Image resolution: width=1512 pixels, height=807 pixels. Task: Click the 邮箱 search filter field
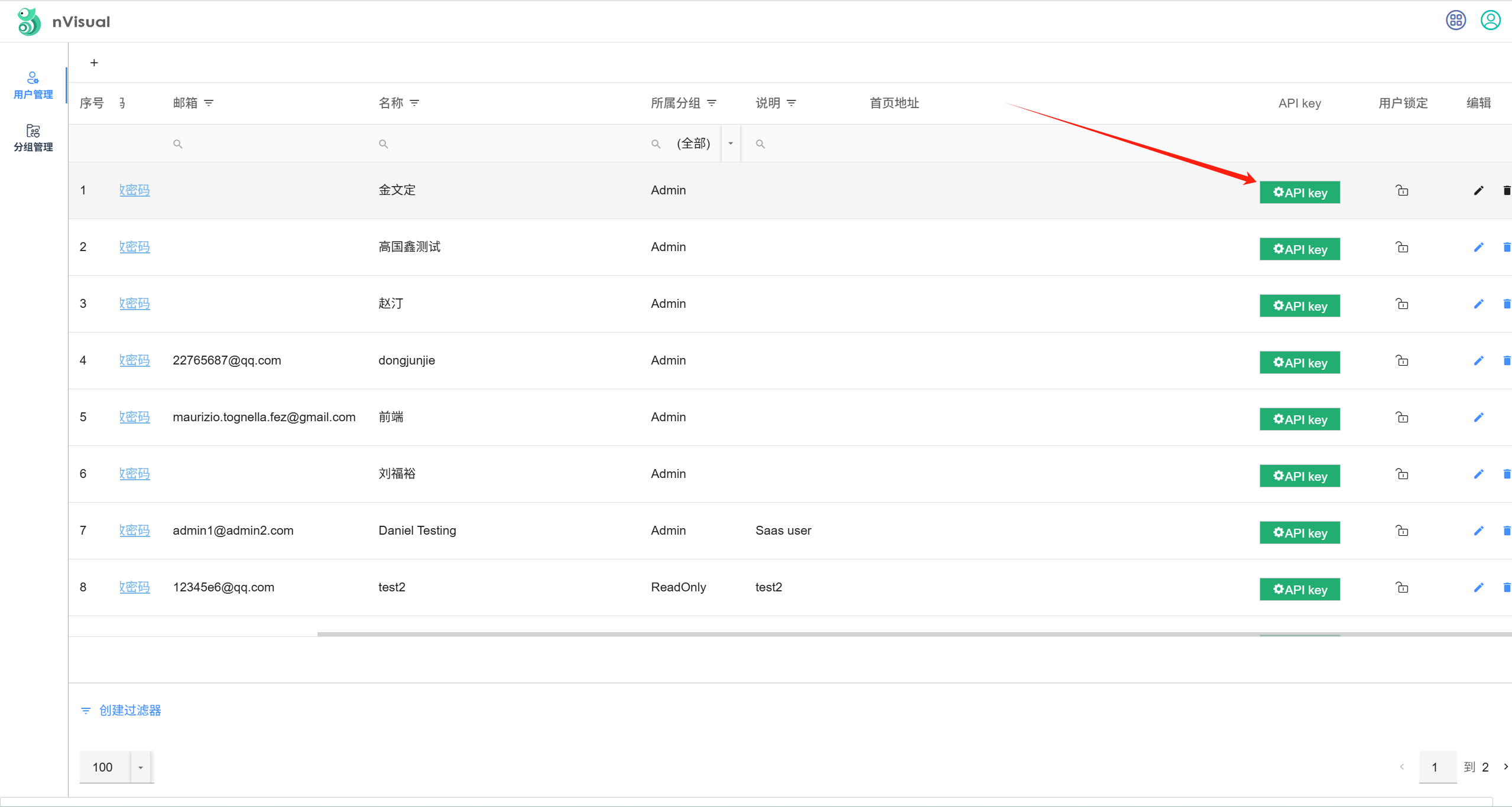coord(266,144)
